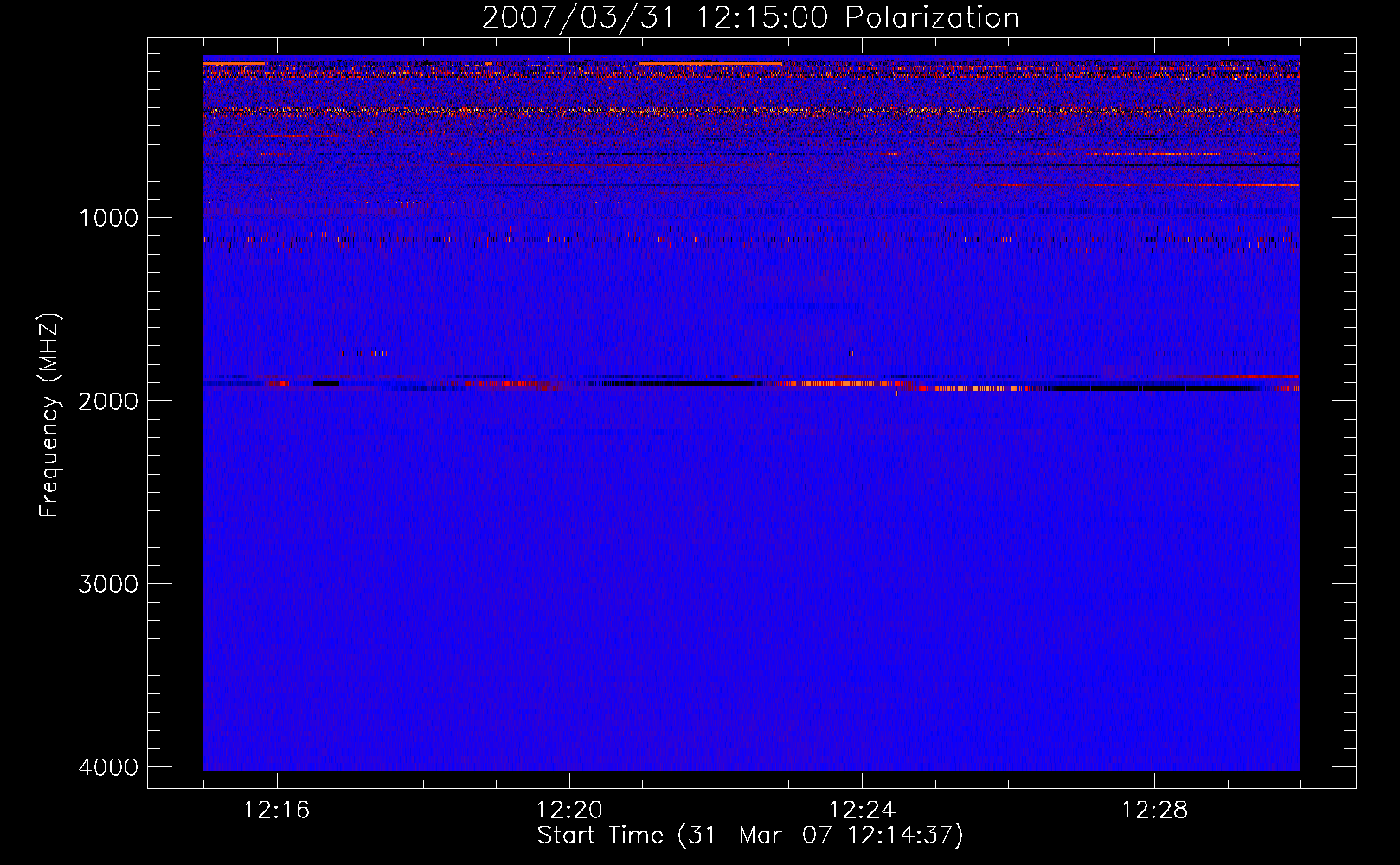Click the 12:24 time tick label
The width and height of the screenshot is (1400, 865).
point(862,811)
